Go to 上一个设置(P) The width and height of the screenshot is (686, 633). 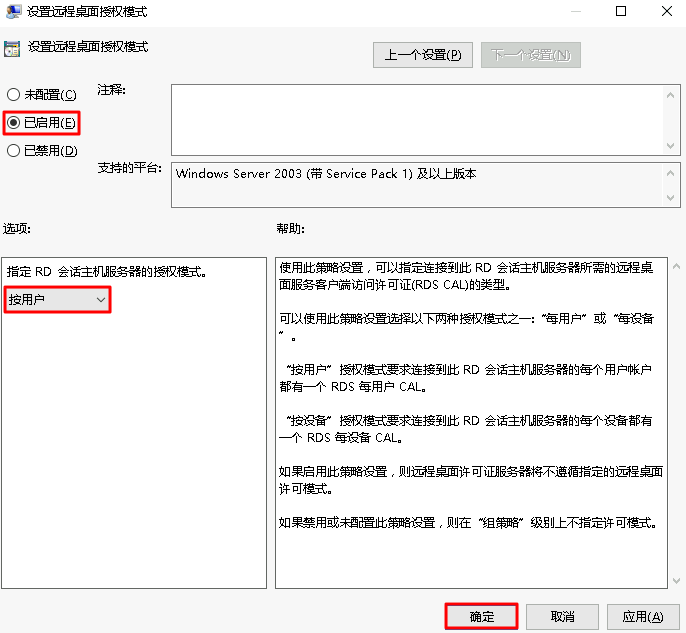[423, 55]
